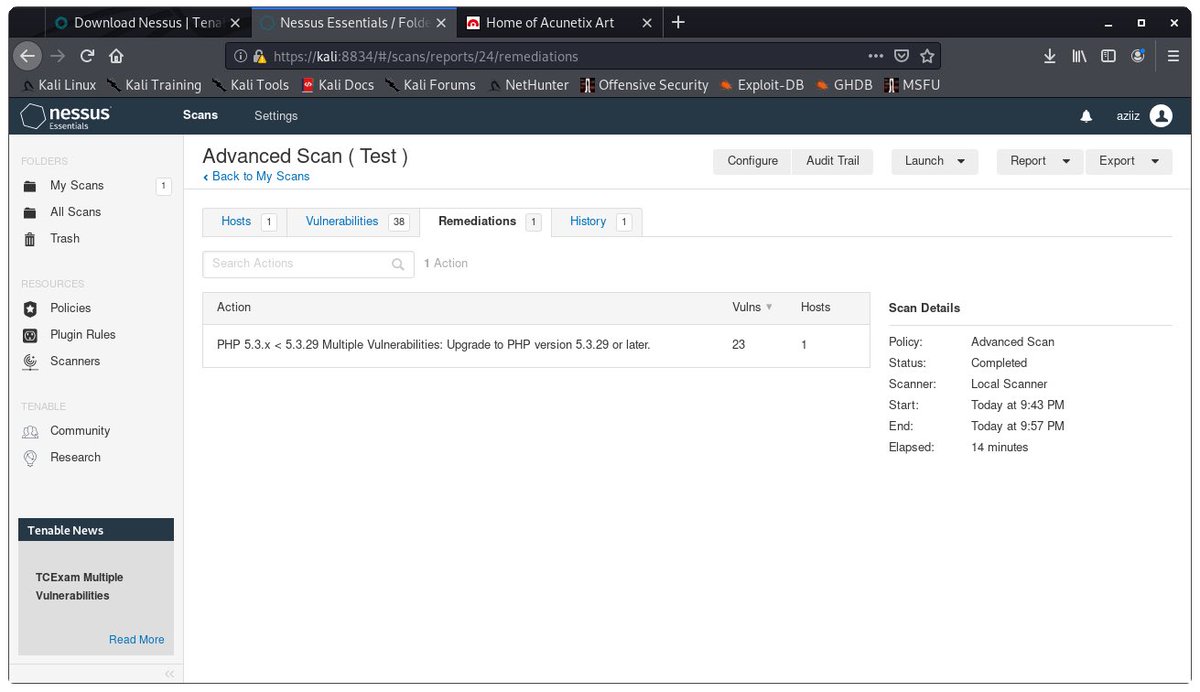Open the notifications bell icon

click(x=1086, y=116)
